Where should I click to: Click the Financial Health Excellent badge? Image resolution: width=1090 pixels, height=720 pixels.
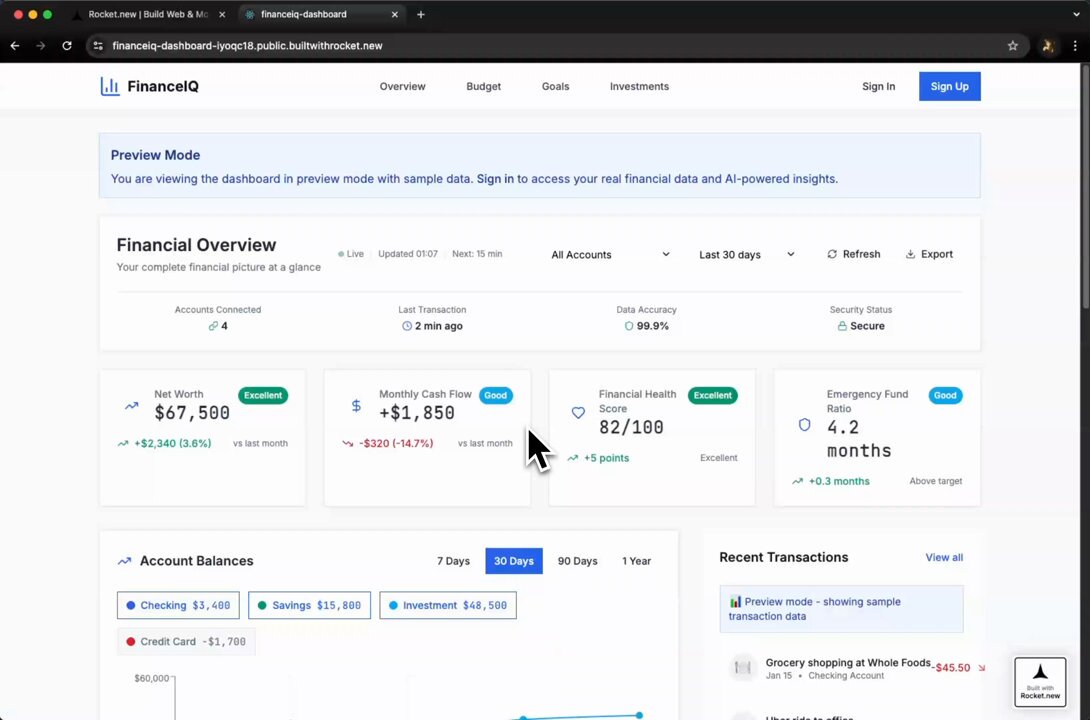click(x=713, y=395)
